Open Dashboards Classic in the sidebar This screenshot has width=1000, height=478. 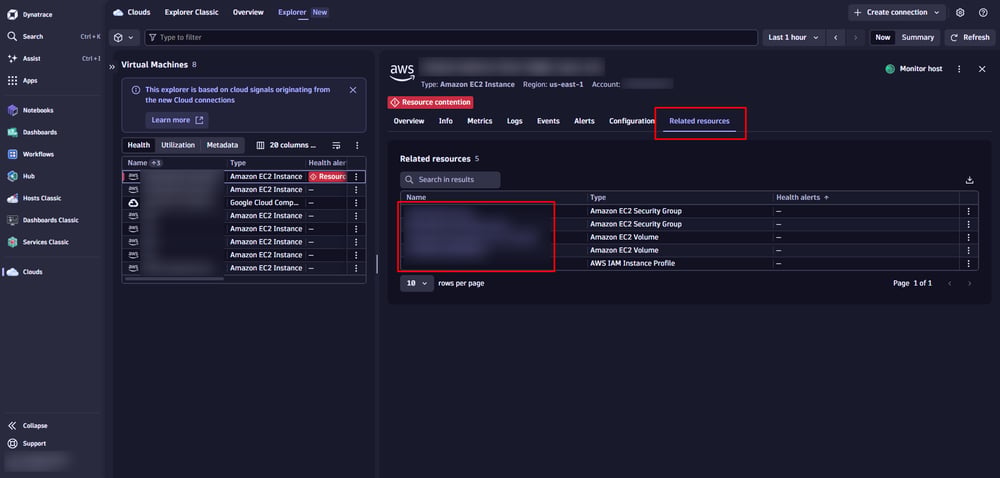click(x=50, y=221)
